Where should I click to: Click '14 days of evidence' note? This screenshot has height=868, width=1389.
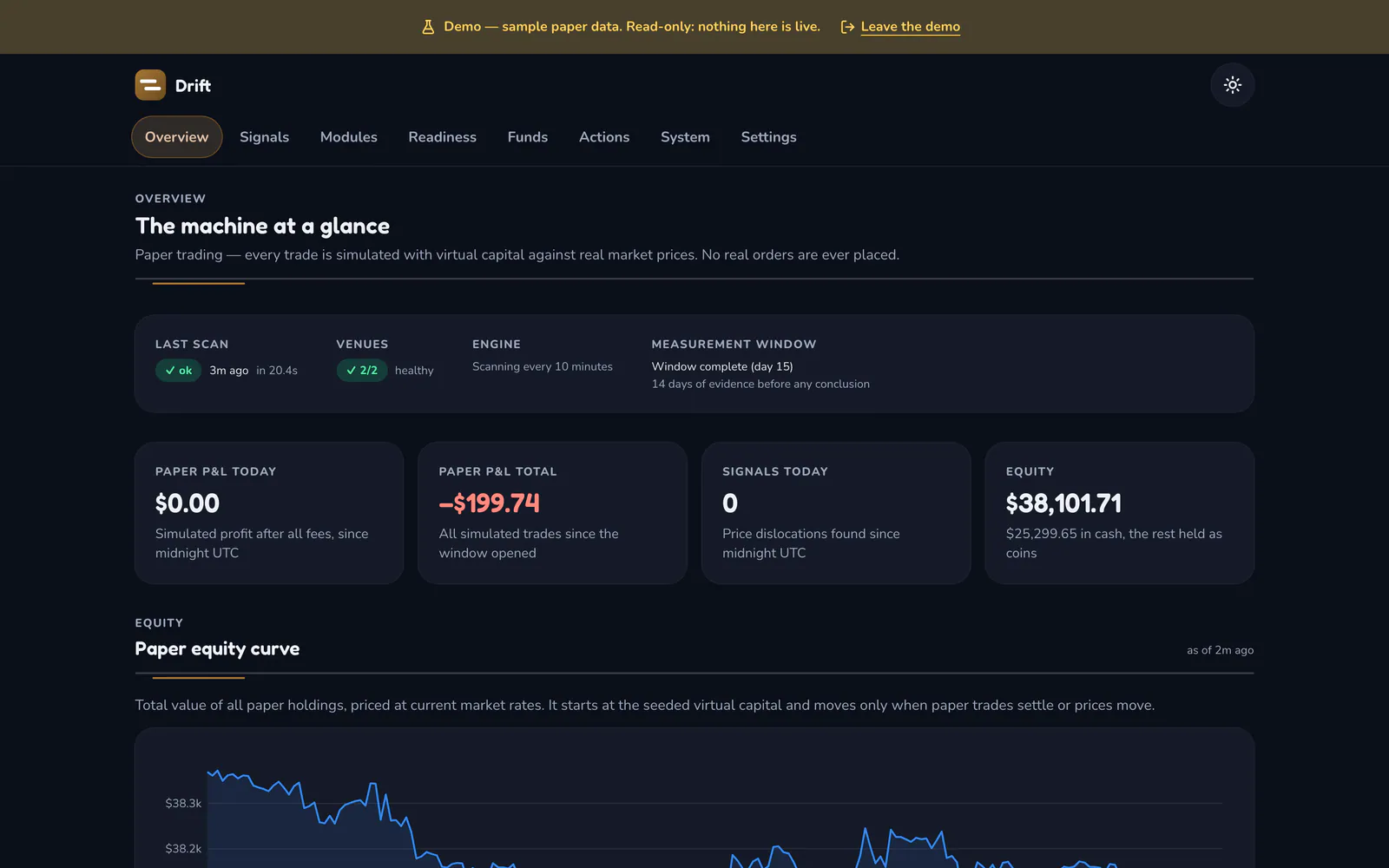[x=760, y=384]
